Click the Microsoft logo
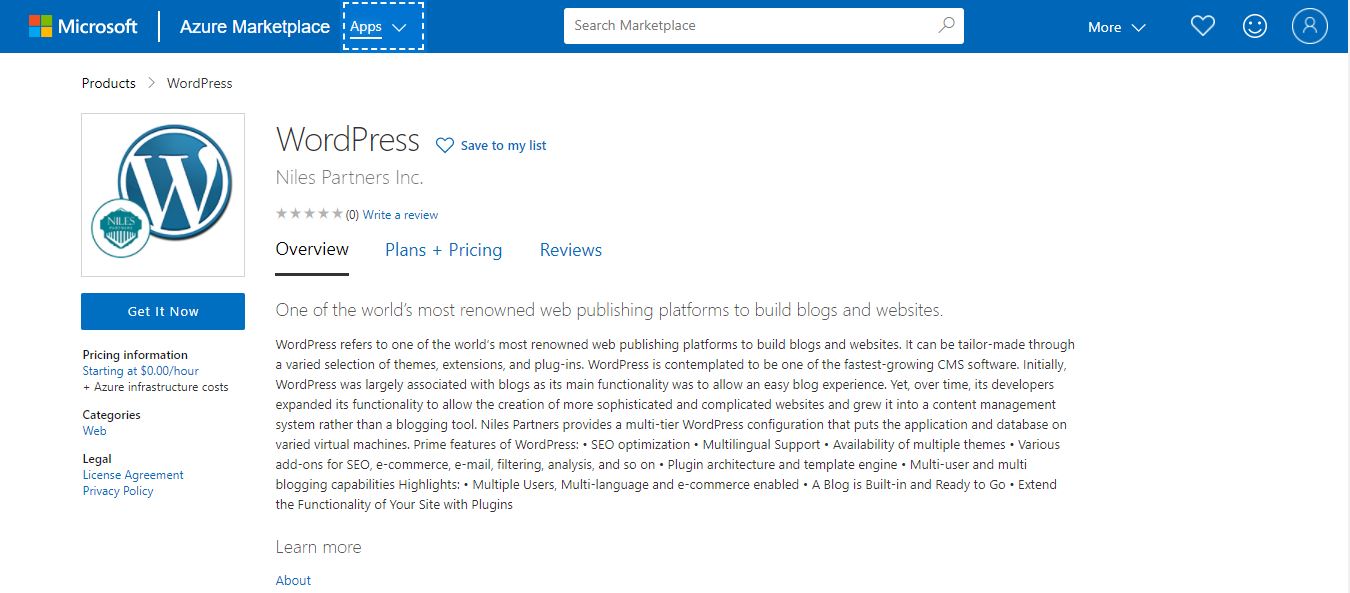Screen dimensions: 1350x593 [x=83, y=27]
